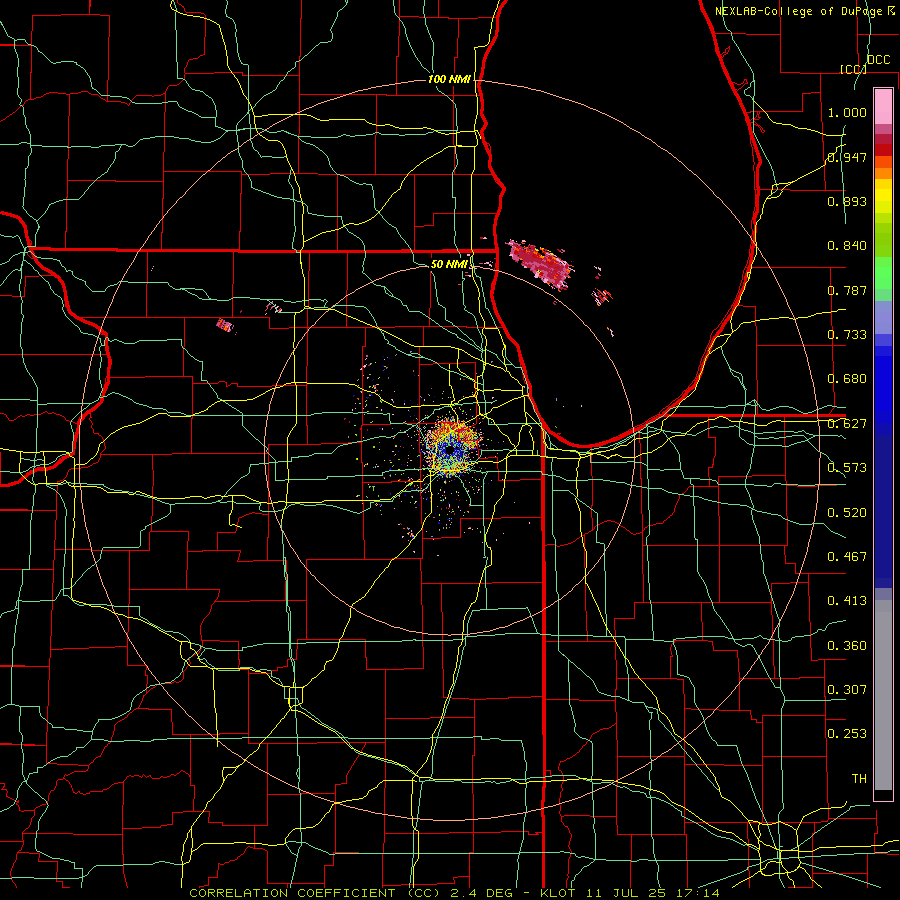Select the 0.787 scale value
The height and width of the screenshot is (900, 900).
[x=847, y=290]
